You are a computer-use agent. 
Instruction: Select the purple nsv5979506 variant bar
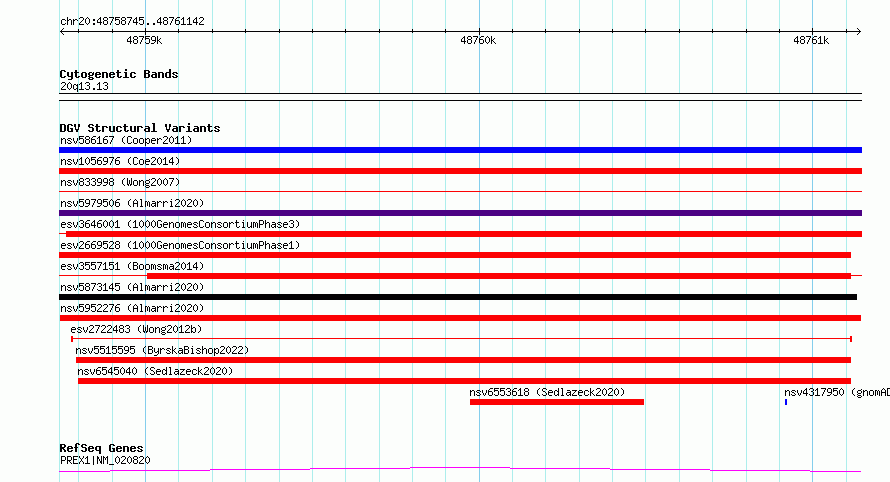460,213
